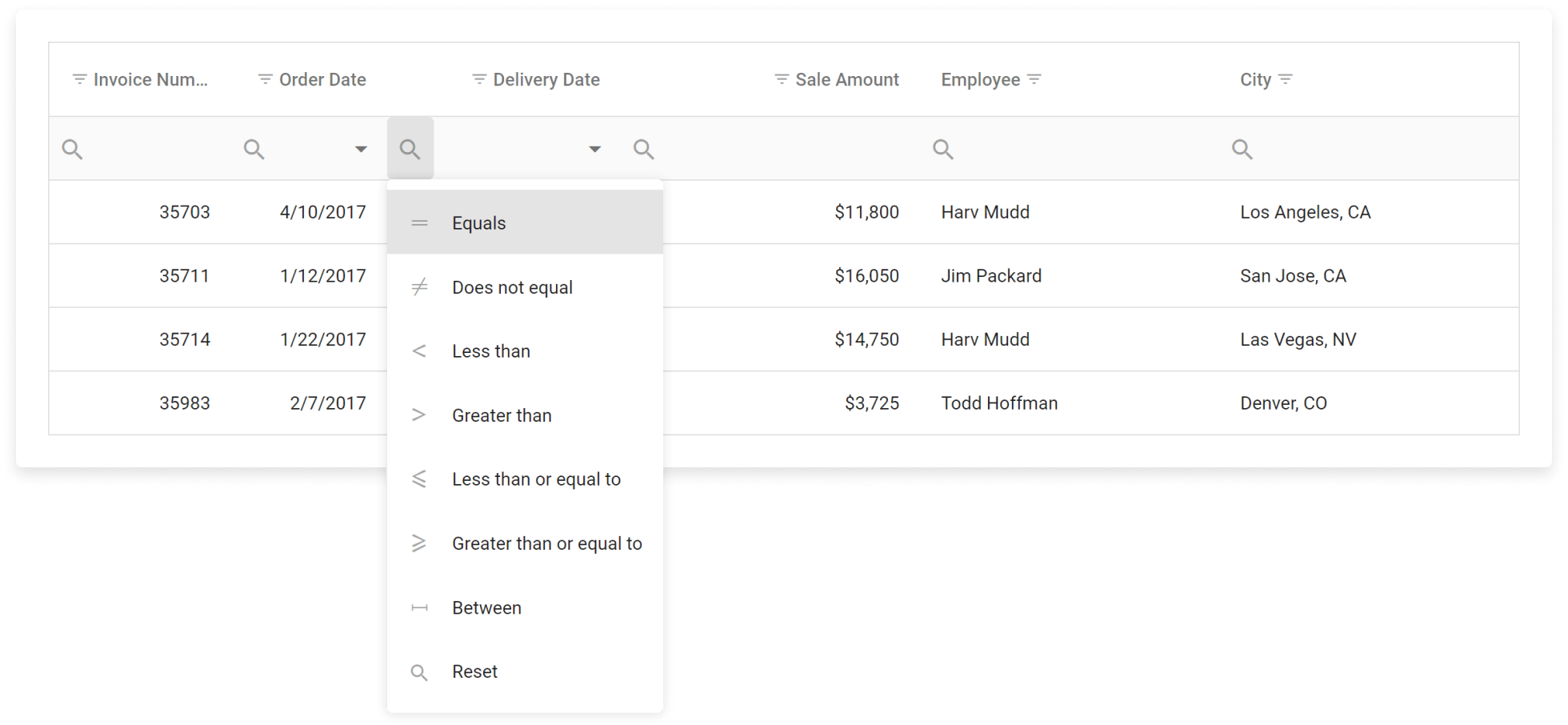Click the Order Date header filter icon

(x=264, y=79)
